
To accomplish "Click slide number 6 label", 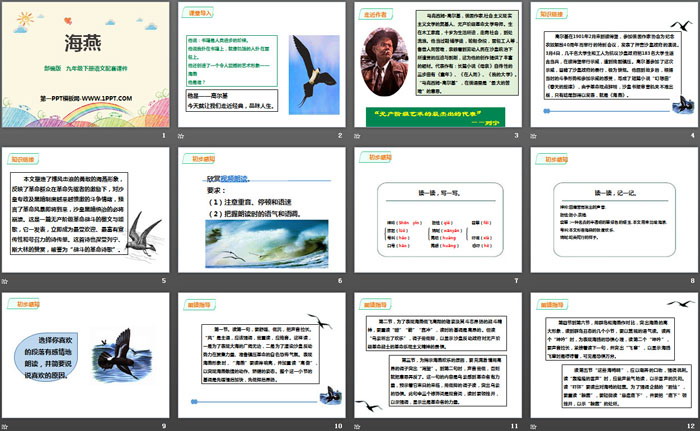I will coord(340,280).
